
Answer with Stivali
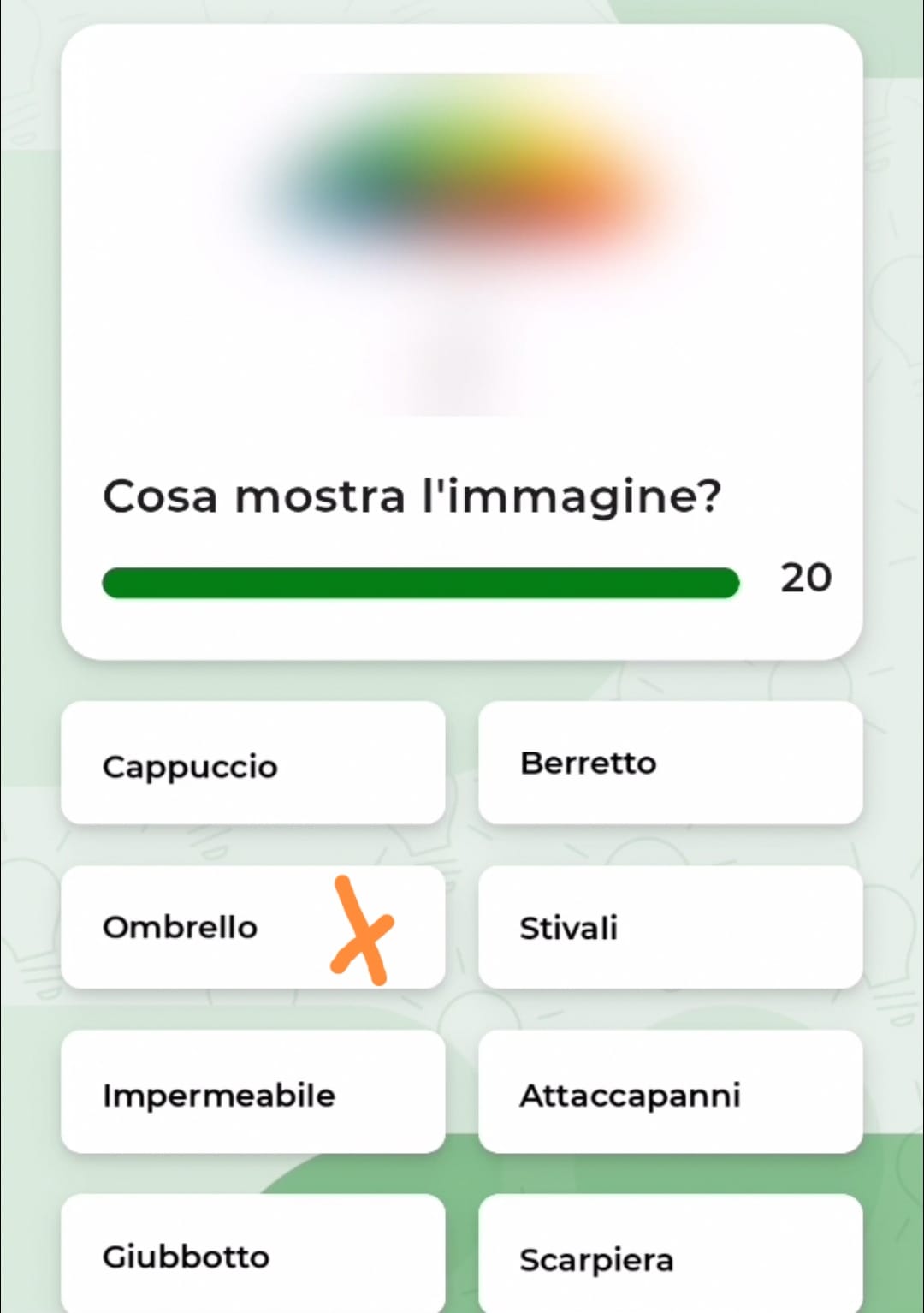click(x=670, y=927)
